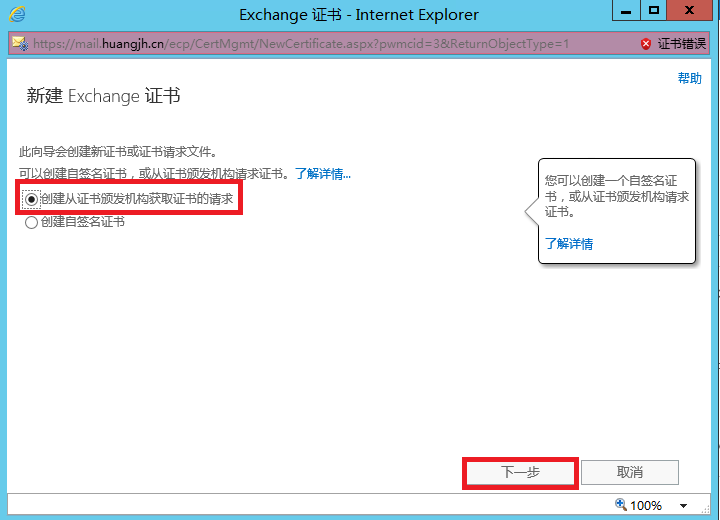The image size is (720, 520).
Task: Click the 此向导会创建新证书 description text
Action: pos(118,152)
